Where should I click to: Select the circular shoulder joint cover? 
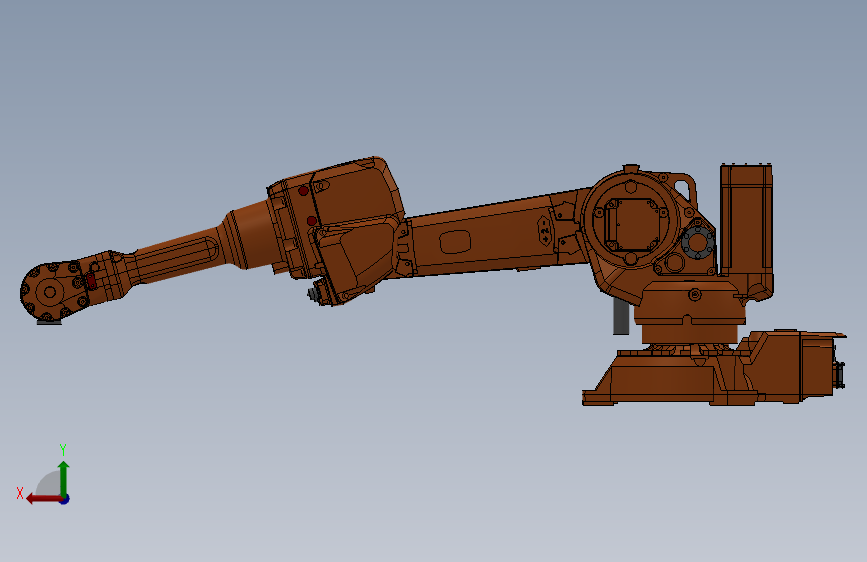tap(630, 220)
